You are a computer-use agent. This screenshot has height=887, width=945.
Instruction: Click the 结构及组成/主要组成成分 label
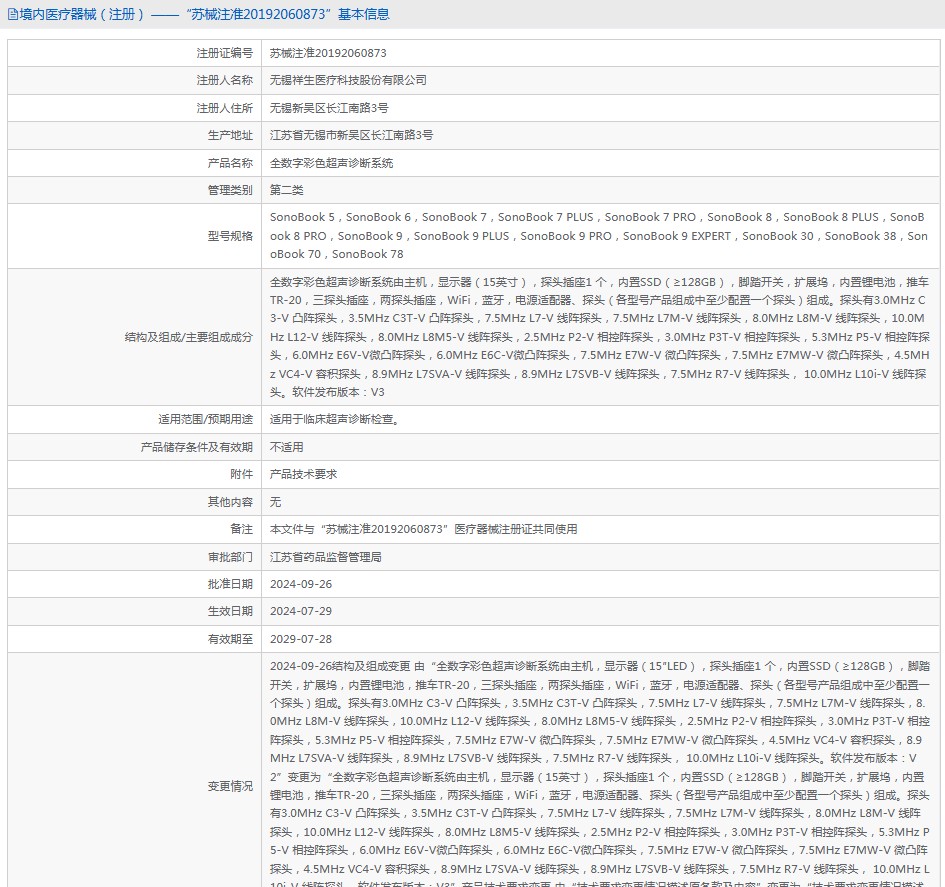[x=189, y=337]
